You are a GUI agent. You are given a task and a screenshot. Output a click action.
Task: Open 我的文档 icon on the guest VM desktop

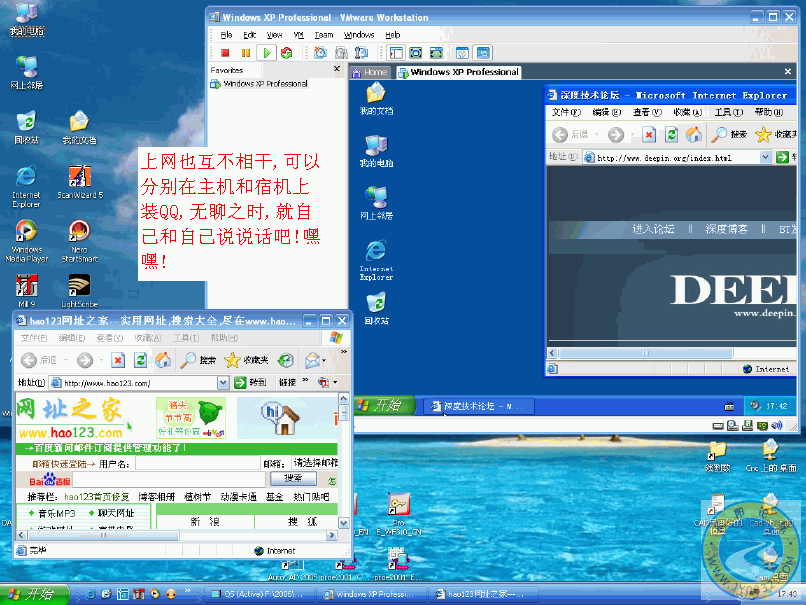(376, 99)
